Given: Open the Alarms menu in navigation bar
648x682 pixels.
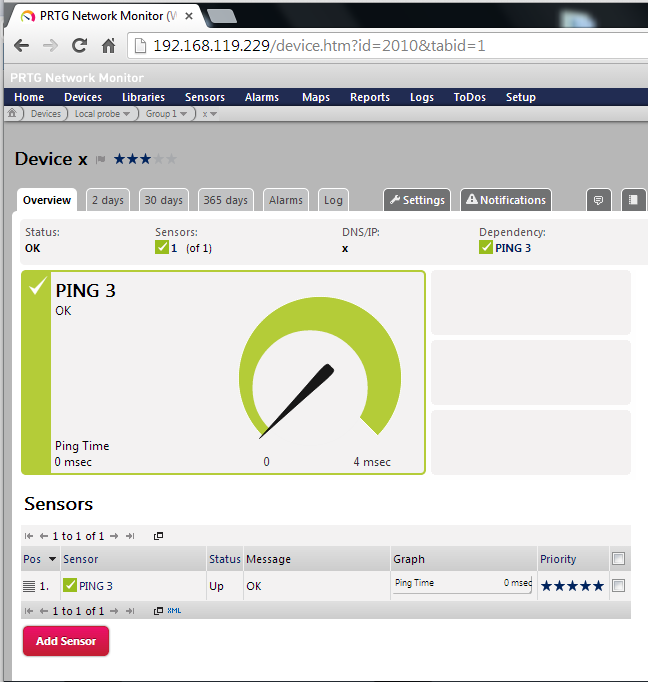Looking at the screenshot, I should 262,97.
